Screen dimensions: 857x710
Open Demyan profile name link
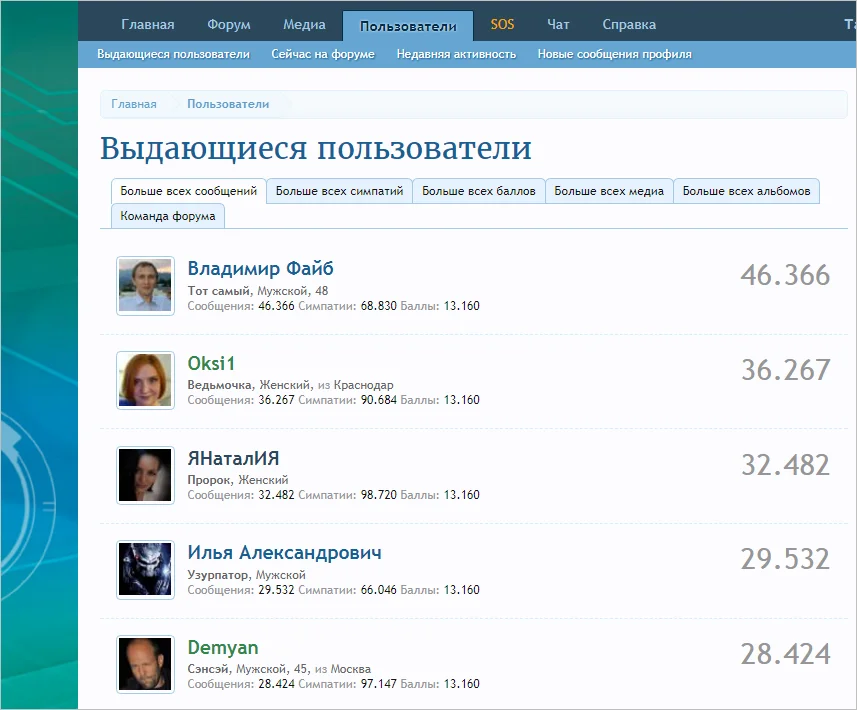(x=223, y=648)
